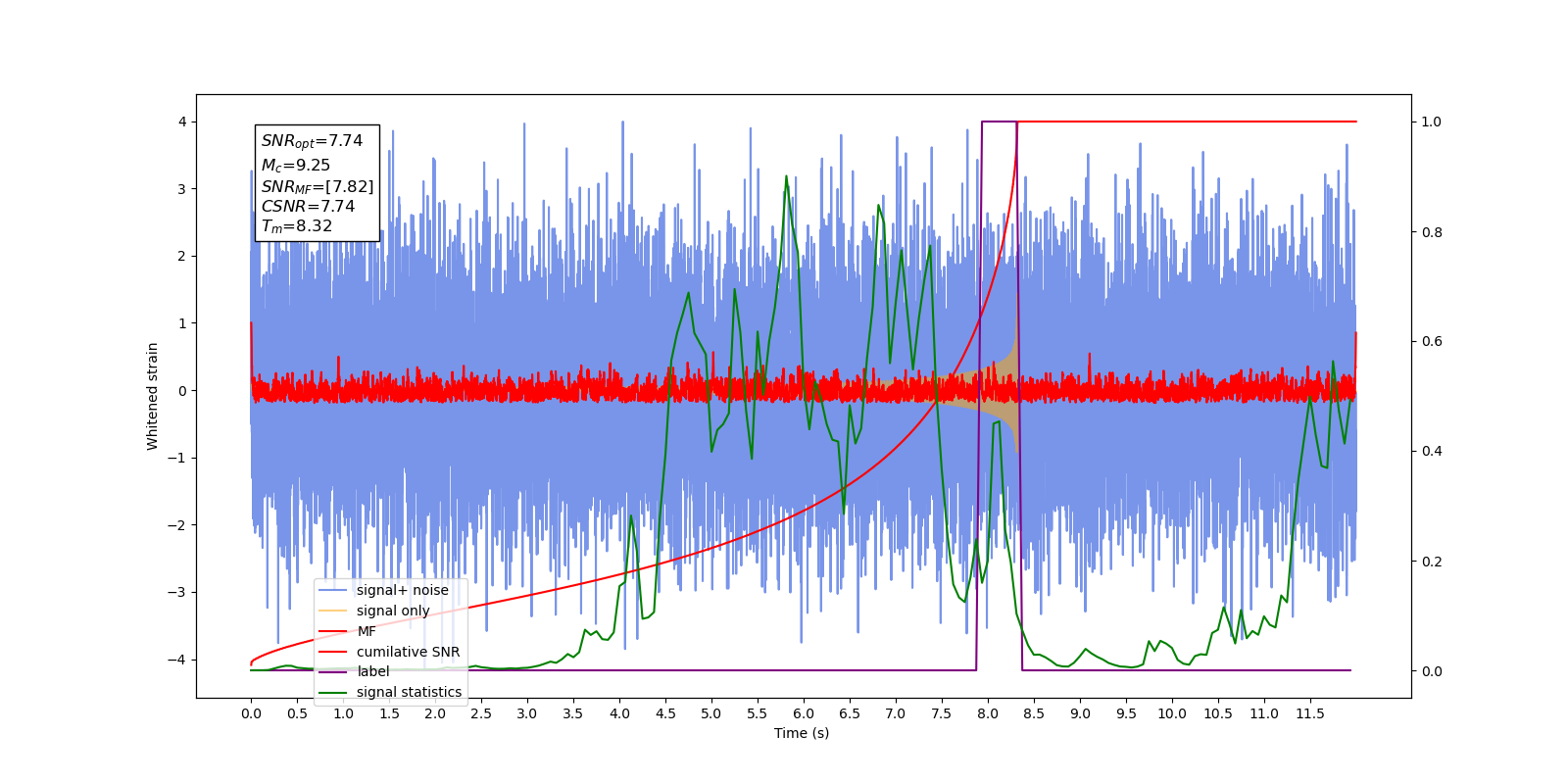Image resolution: width=1568 pixels, height=784 pixels.
Task: Click the left y-axis tick label 0
Action: (x=182, y=390)
